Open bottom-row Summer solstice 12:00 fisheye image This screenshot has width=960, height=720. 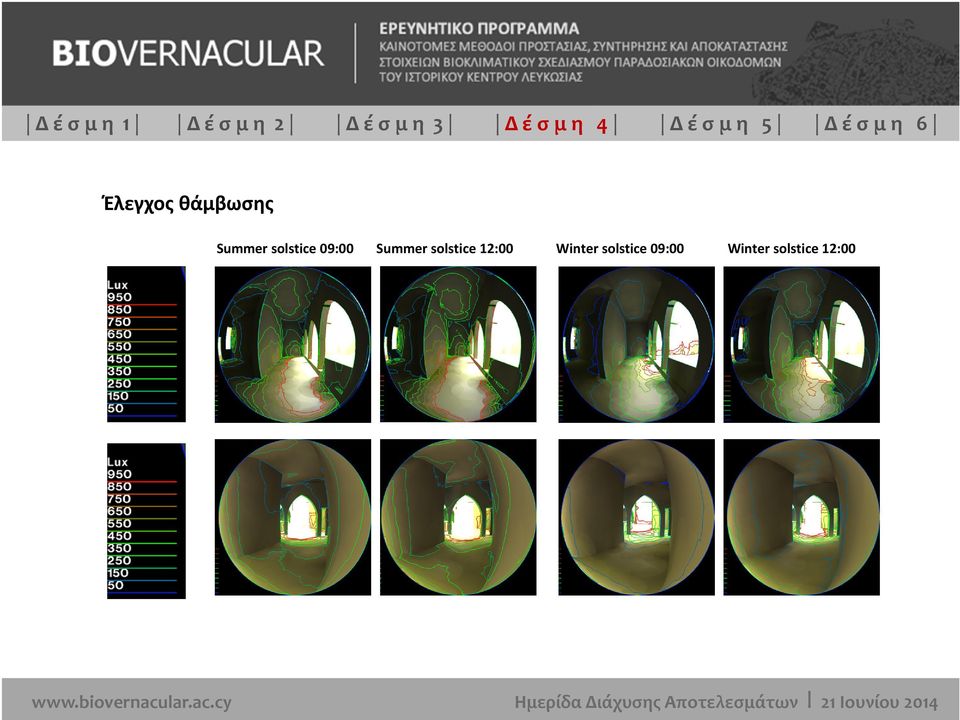tap(458, 517)
